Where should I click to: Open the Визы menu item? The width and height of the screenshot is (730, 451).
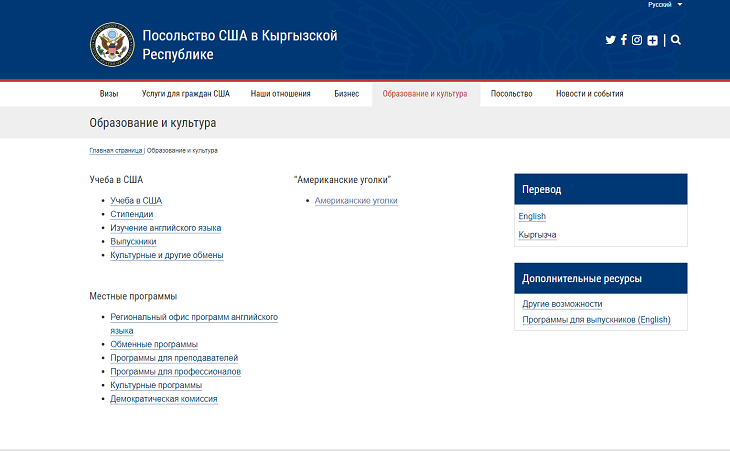(109, 94)
